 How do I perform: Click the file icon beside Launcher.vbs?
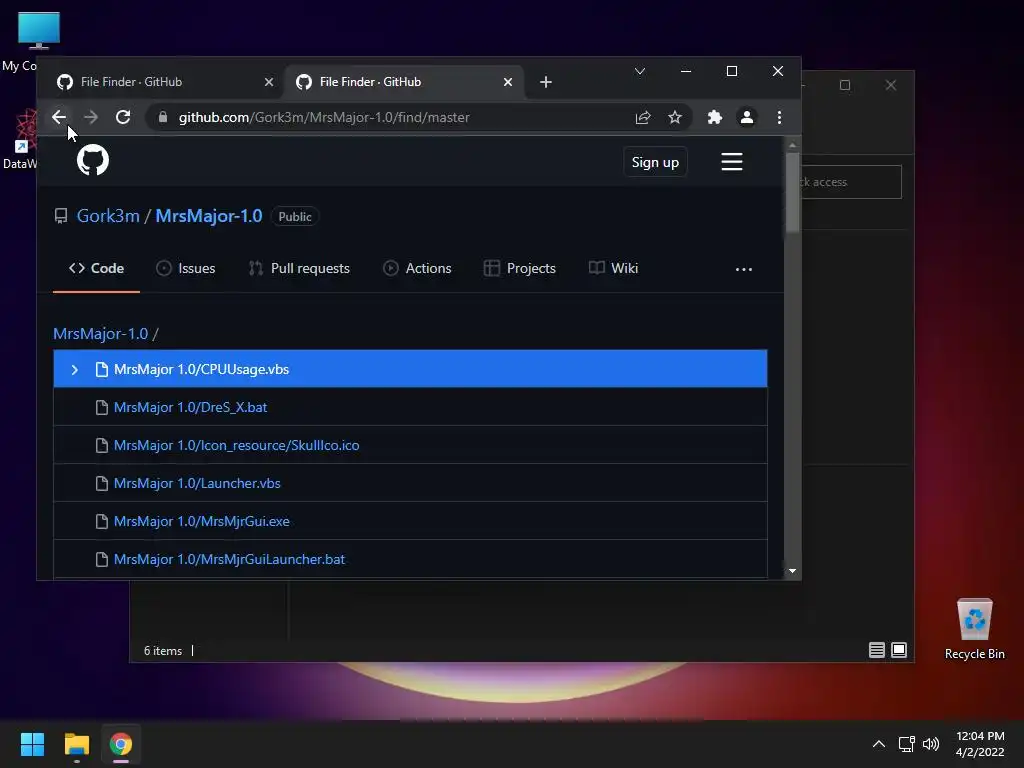click(x=101, y=483)
